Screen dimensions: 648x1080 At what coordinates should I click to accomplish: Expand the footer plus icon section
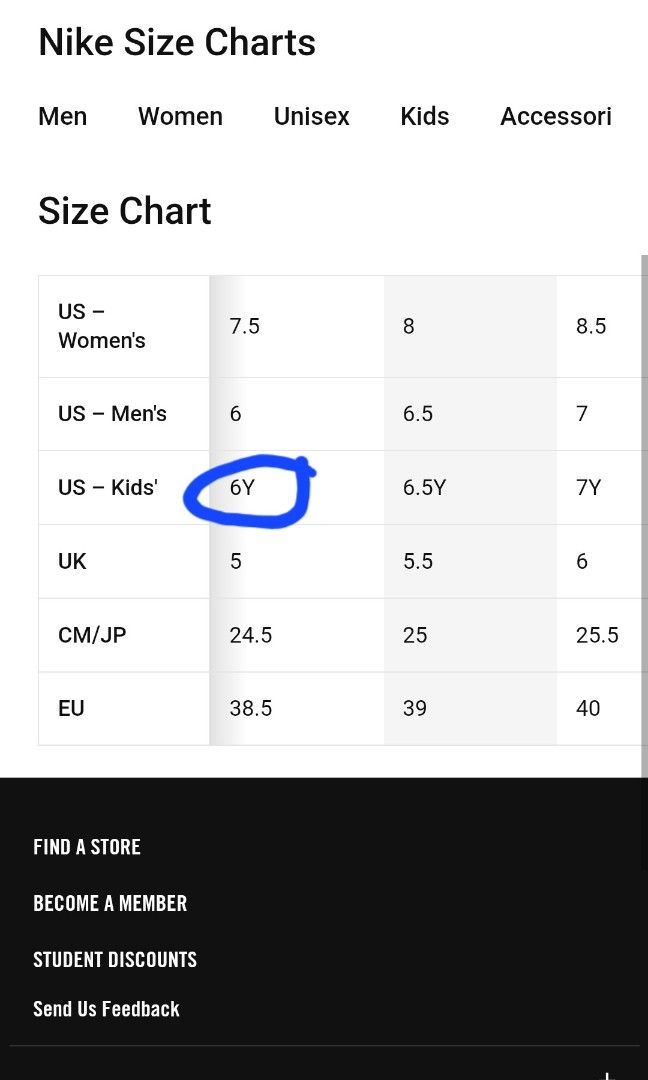click(606, 1074)
